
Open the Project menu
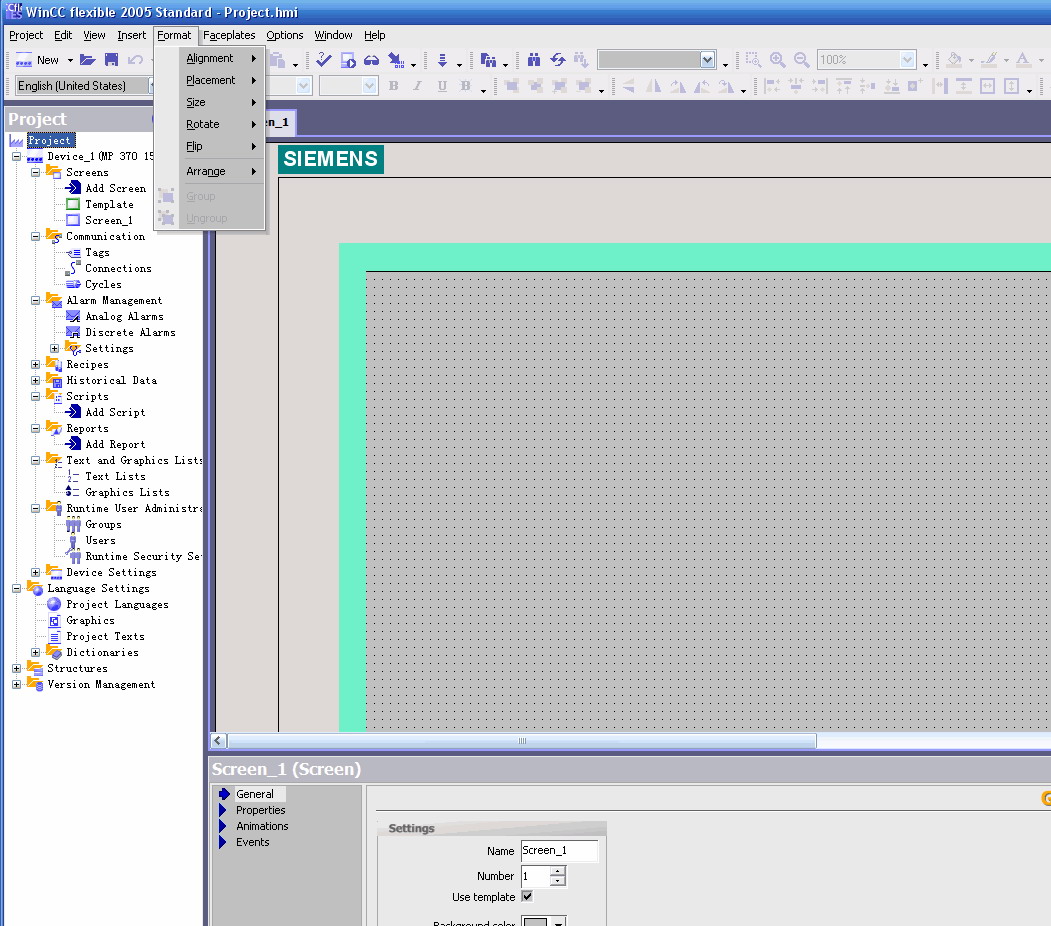point(26,36)
